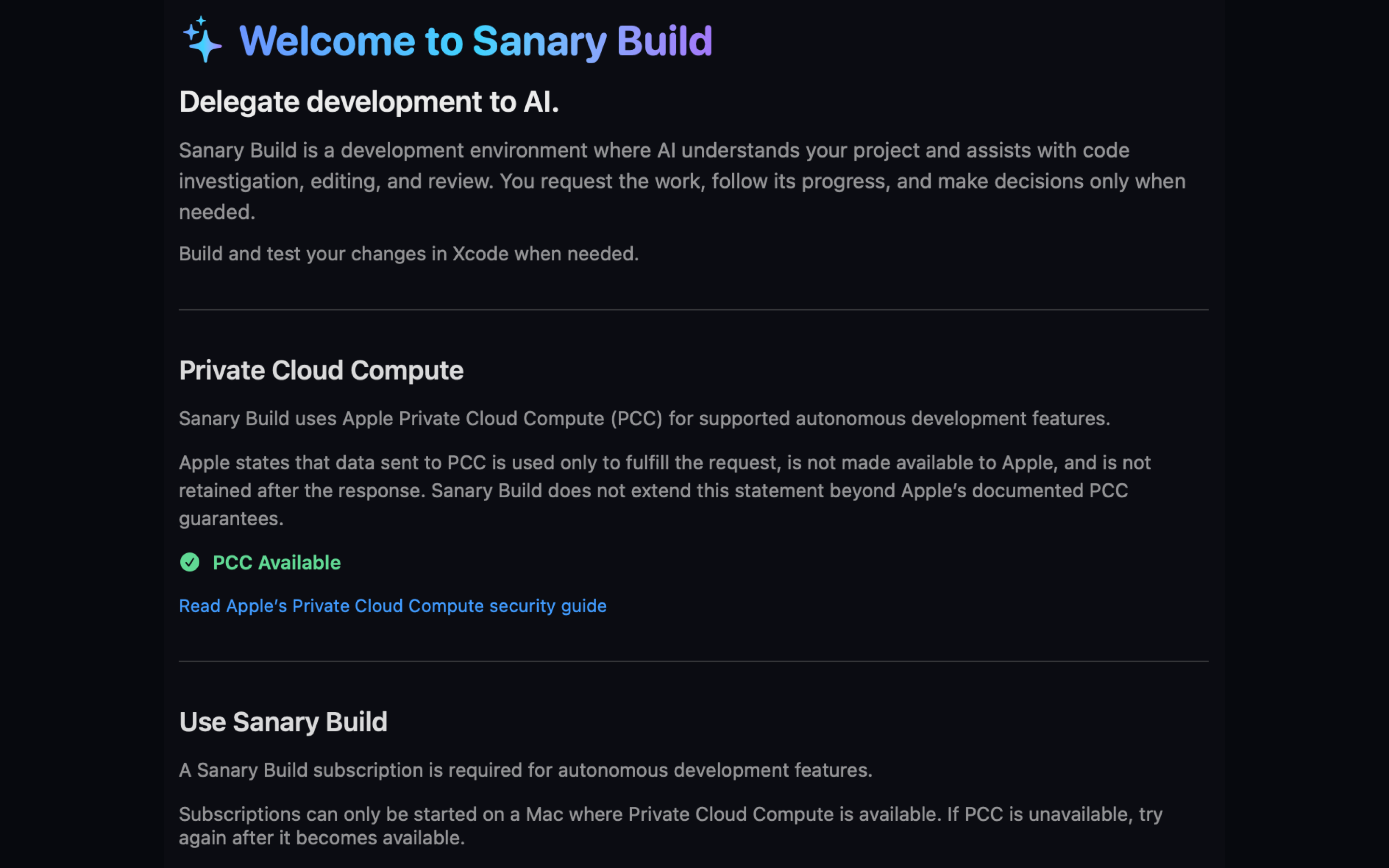The width and height of the screenshot is (1389, 868).
Task: Open Apple's Private Cloud Compute security guide link
Action: 393,606
